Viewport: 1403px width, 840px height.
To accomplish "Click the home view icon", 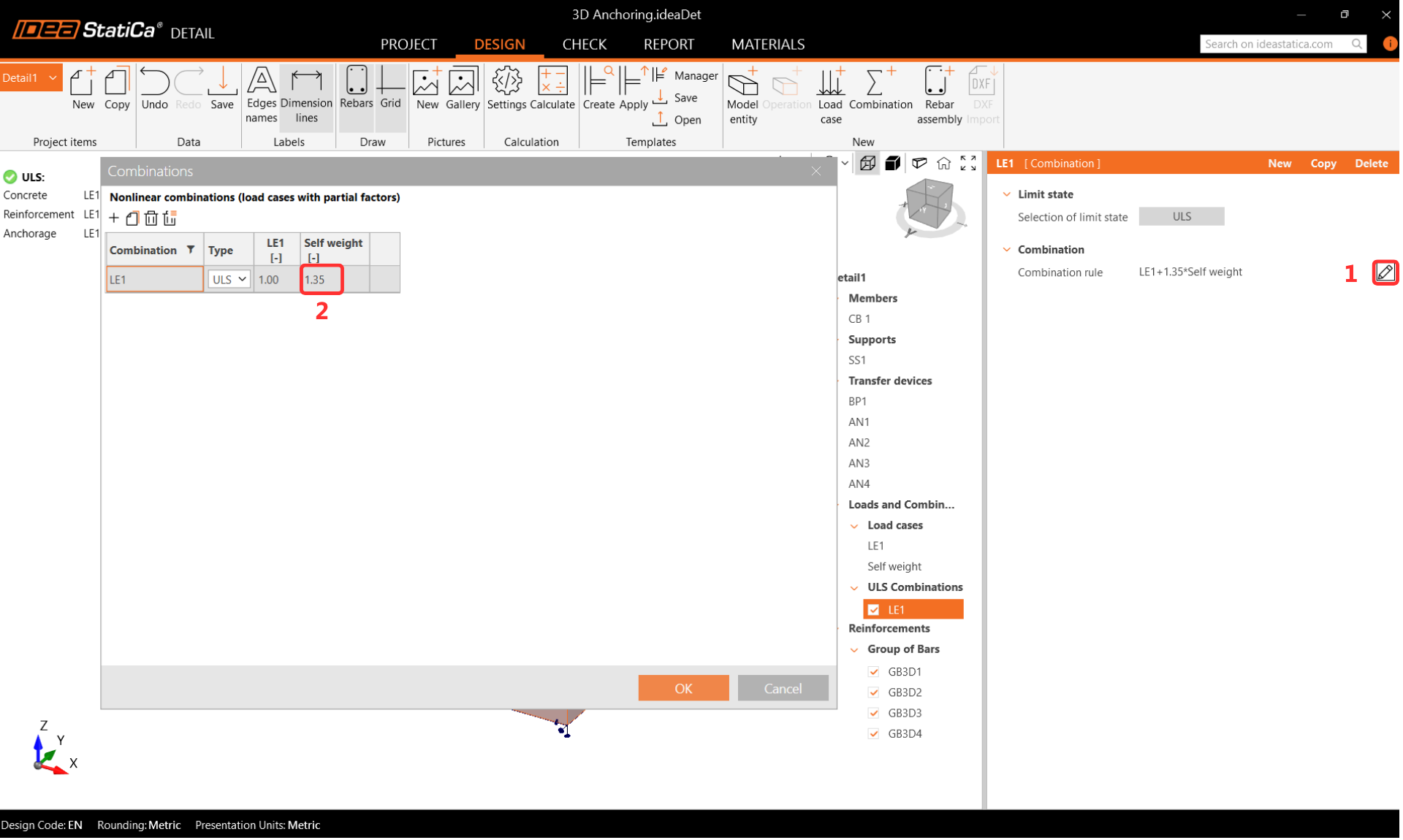I will [943, 163].
